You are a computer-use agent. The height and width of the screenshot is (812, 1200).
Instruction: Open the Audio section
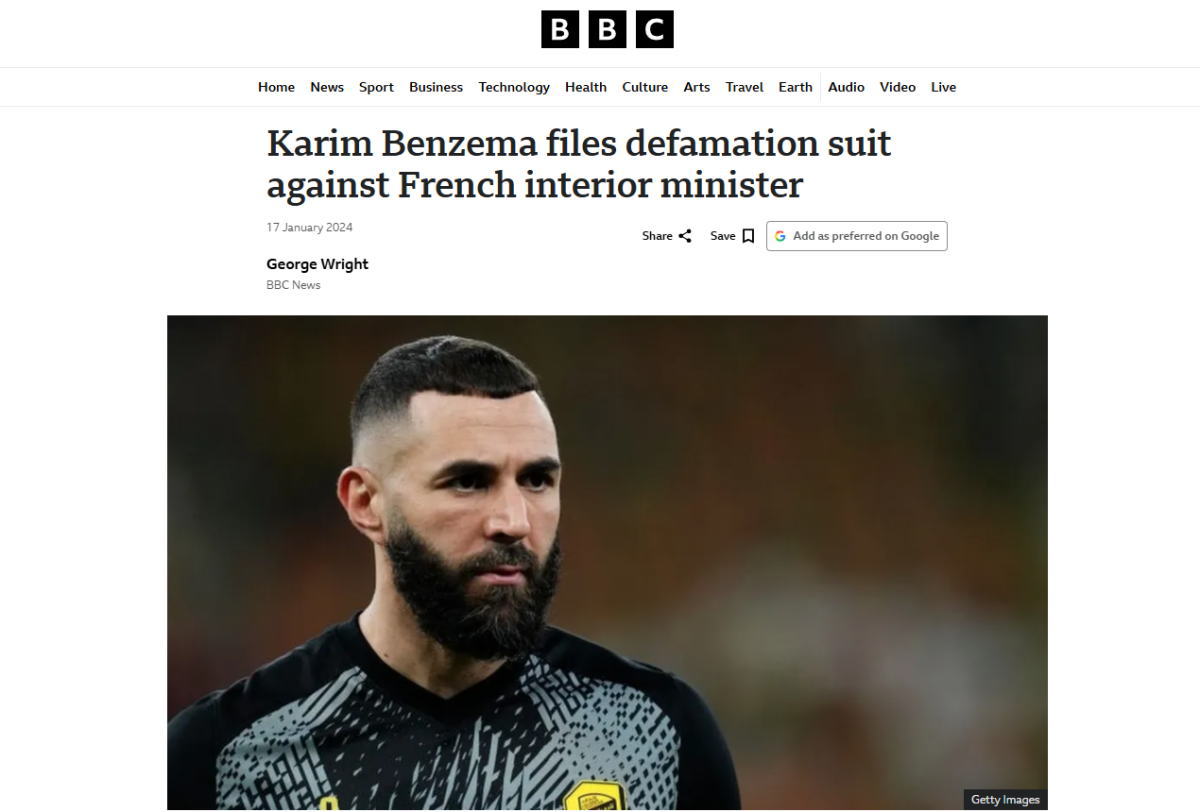click(846, 87)
